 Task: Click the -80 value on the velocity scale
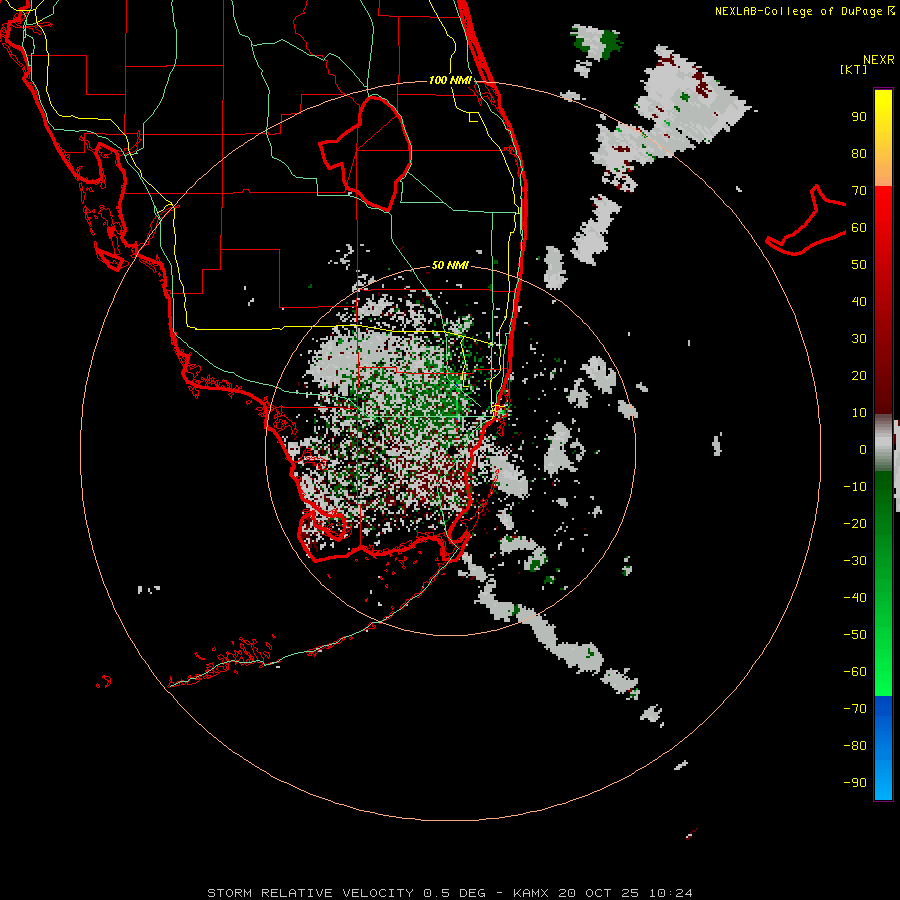pos(855,746)
